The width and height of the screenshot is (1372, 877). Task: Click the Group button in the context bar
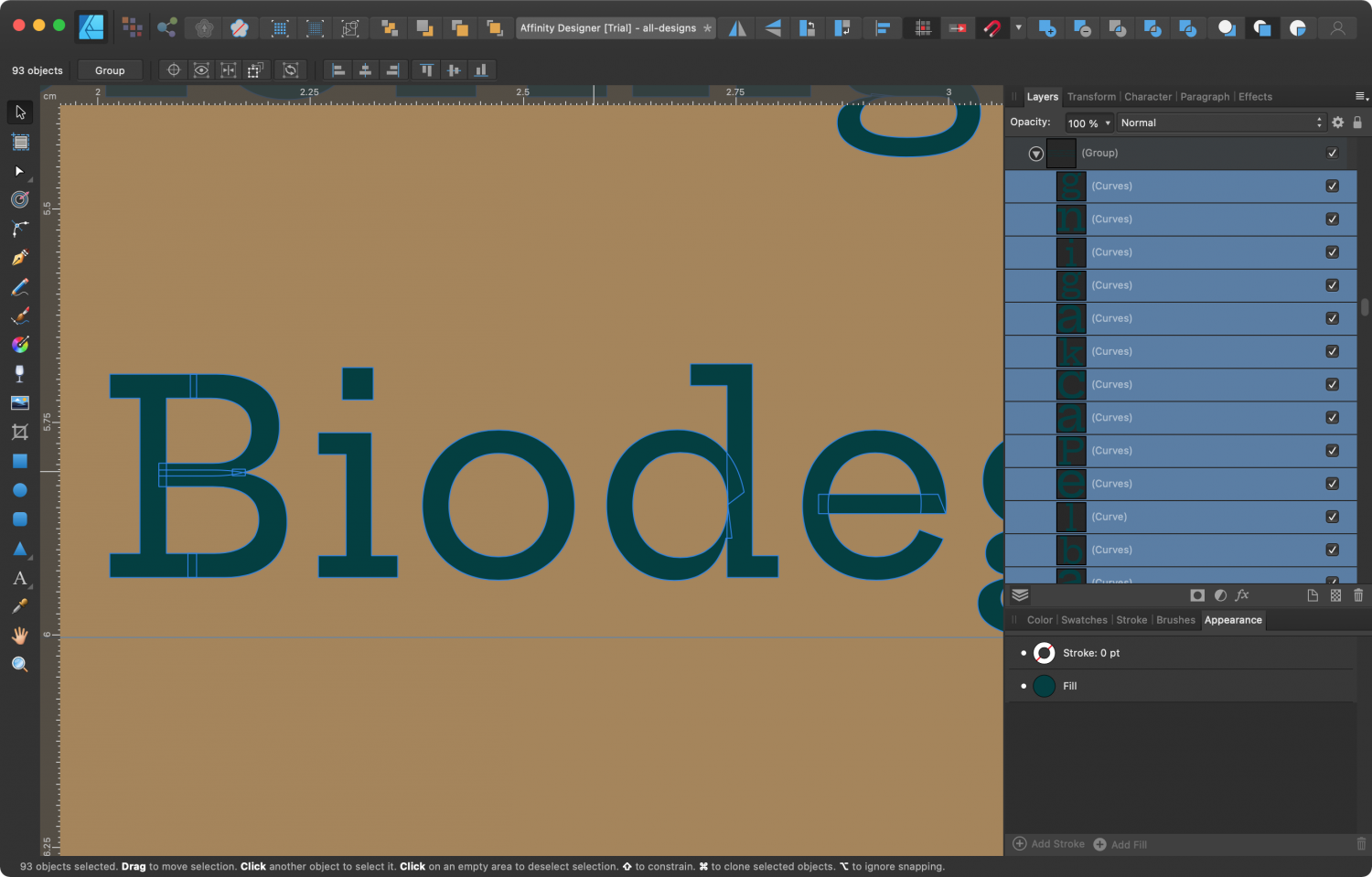[110, 70]
